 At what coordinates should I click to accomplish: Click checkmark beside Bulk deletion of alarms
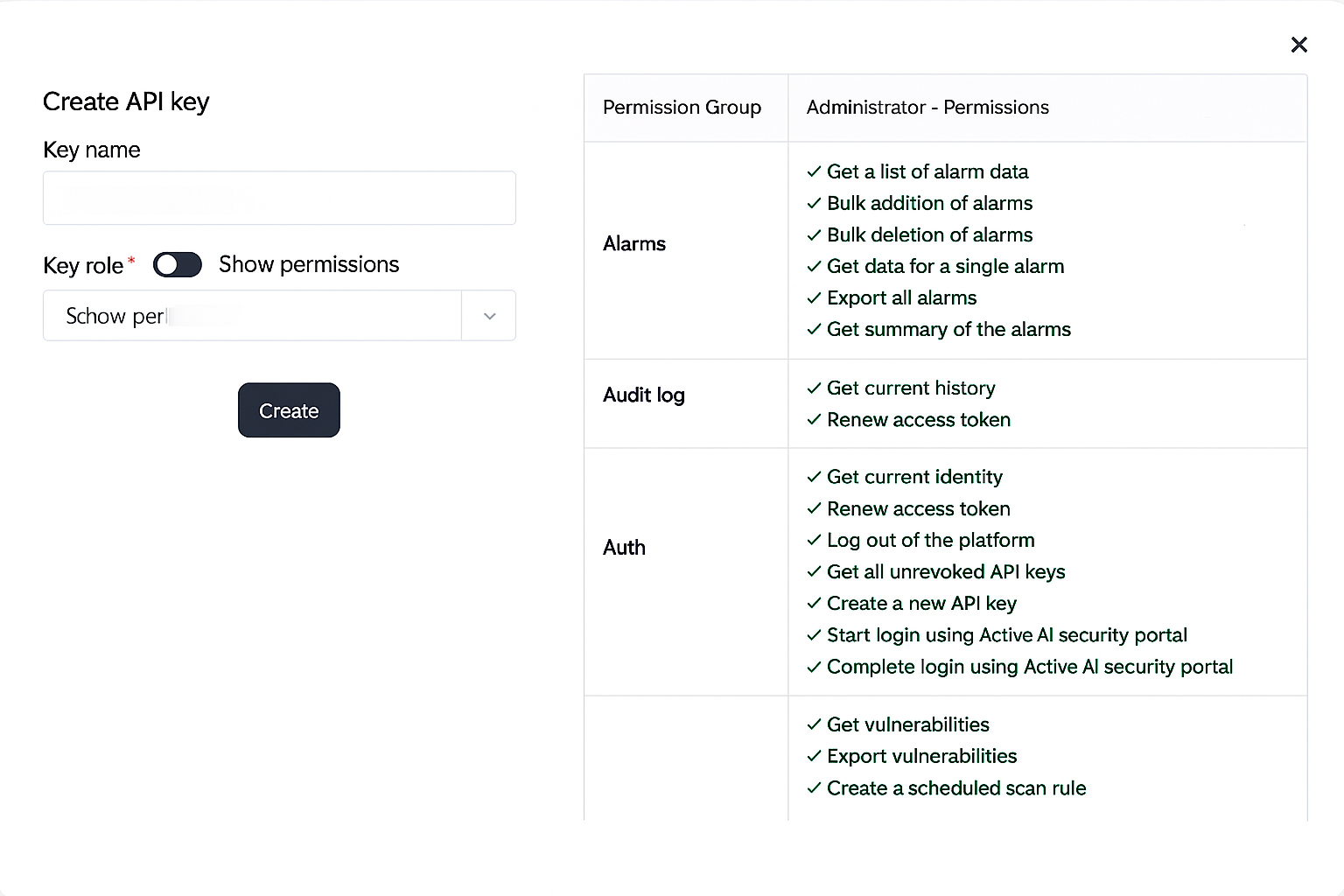(814, 234)
